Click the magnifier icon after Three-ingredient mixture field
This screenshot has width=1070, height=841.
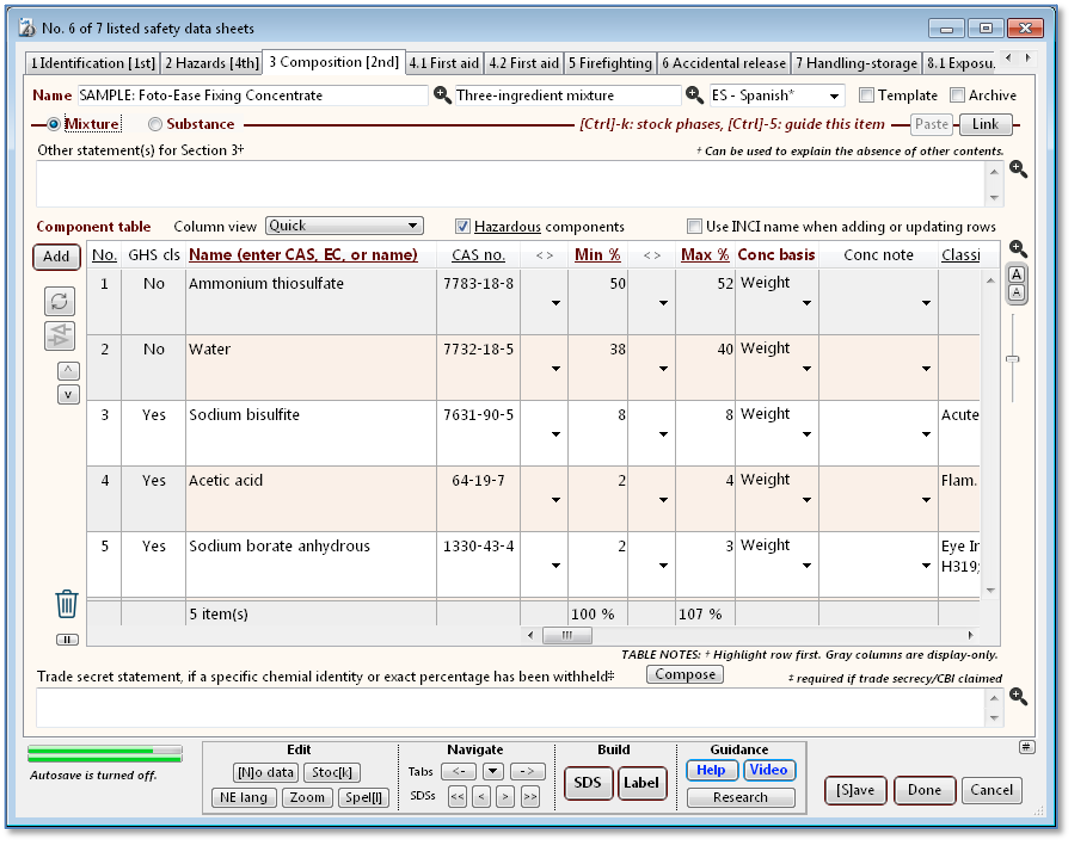695,96
